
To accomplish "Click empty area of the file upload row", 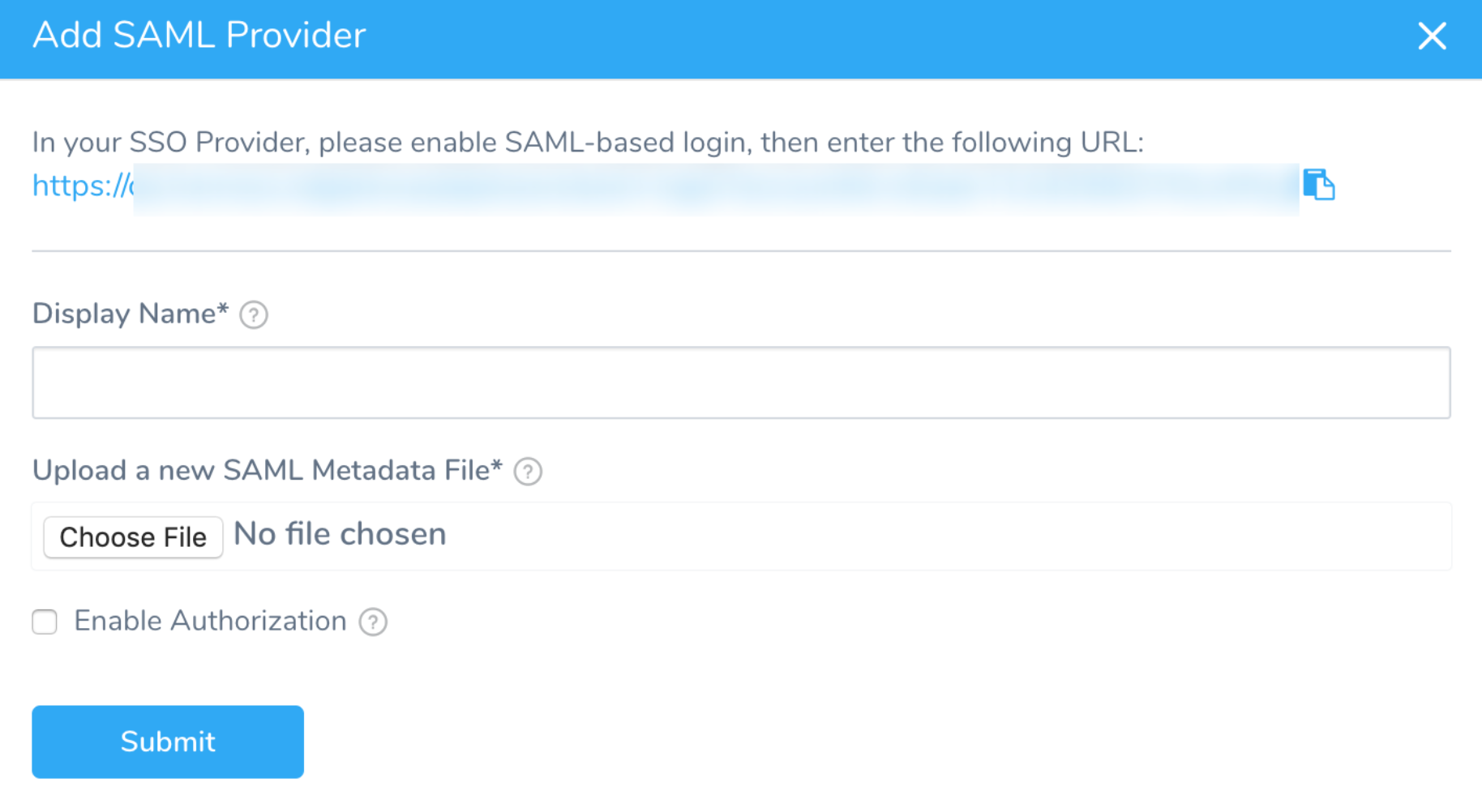I will click(949, 536).
